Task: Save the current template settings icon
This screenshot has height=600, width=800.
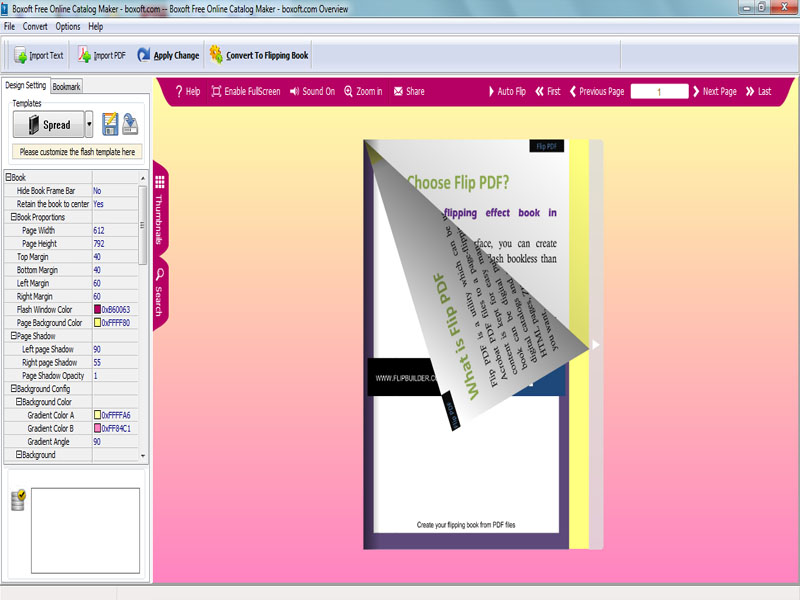Action: click(110, 124)
